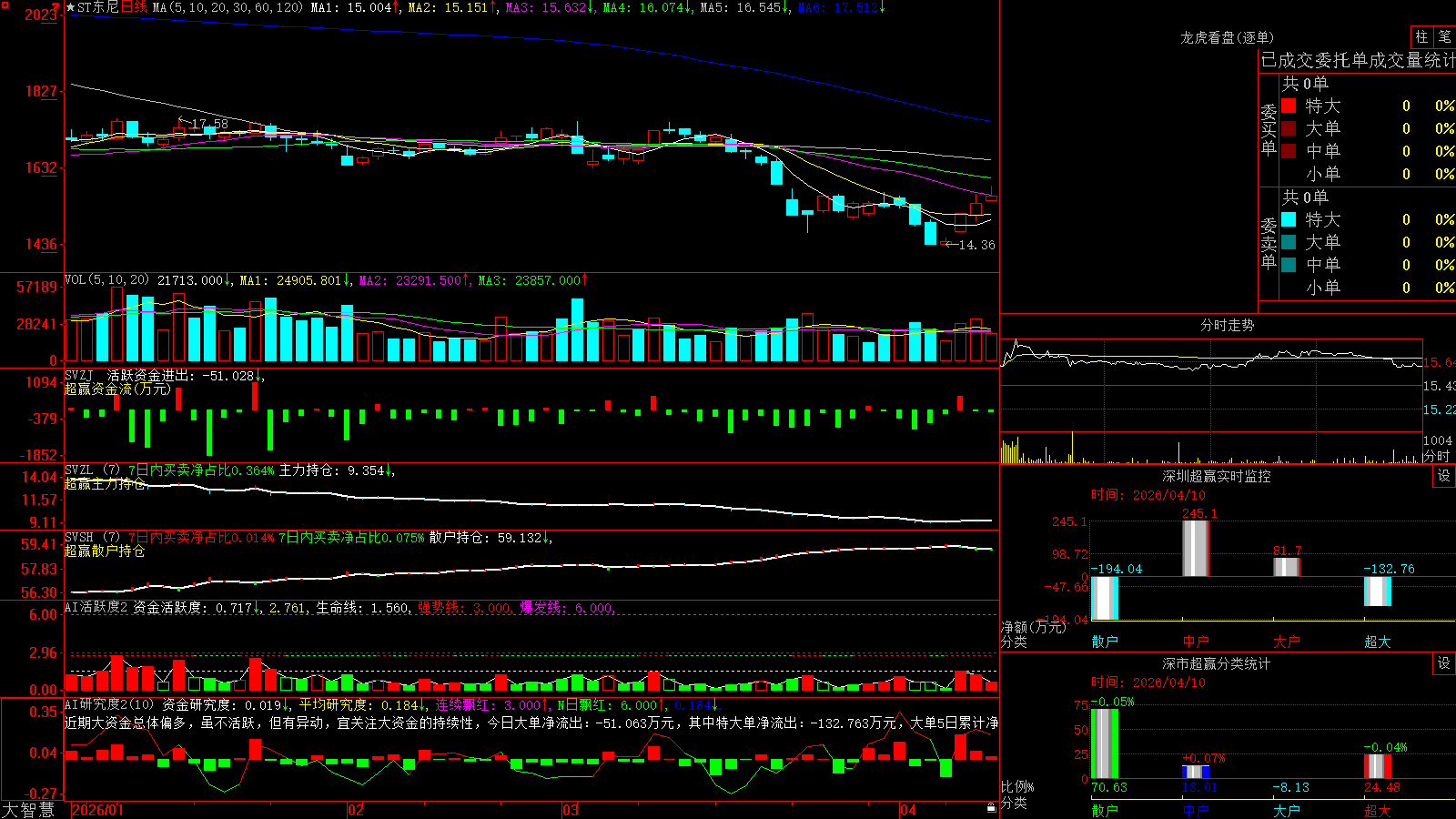Select the SVZL (7) indicator label
This screenshot has height=819, width=1456.
pyautogui.click(x=92, y=470)
